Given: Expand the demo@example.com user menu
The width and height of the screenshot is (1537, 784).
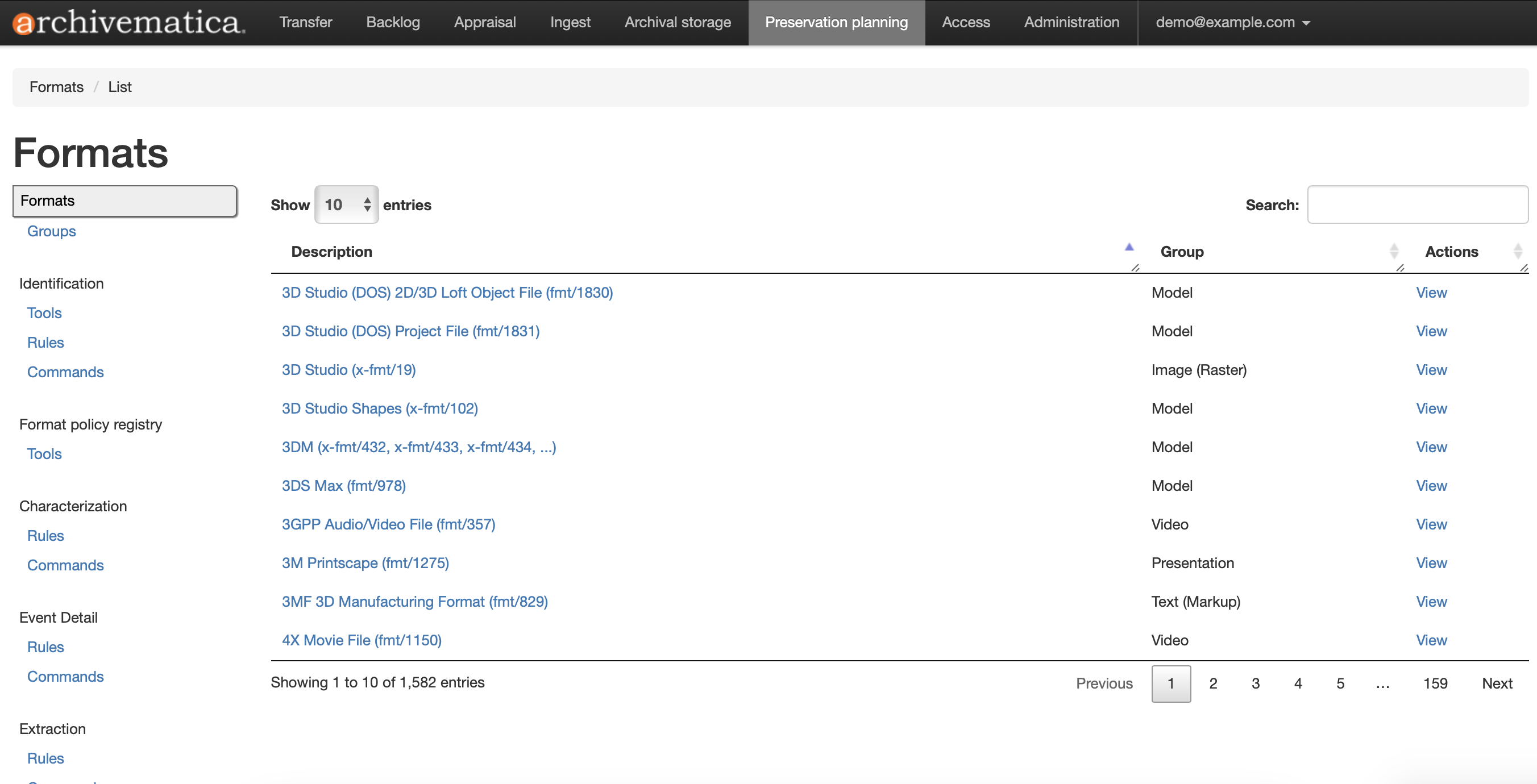Looking at the screenshot, I should (1232, 23).
